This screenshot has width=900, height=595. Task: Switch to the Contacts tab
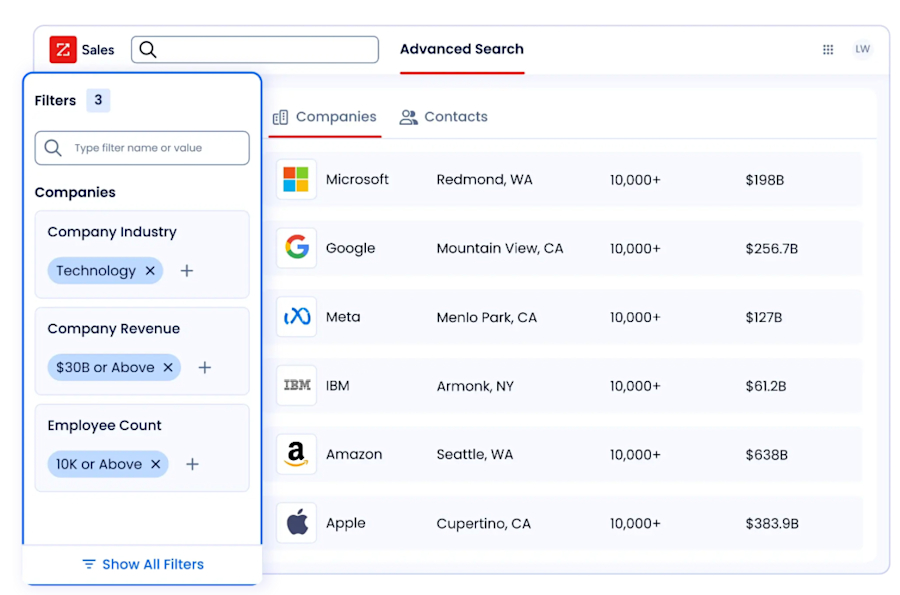tap(444, 117)
